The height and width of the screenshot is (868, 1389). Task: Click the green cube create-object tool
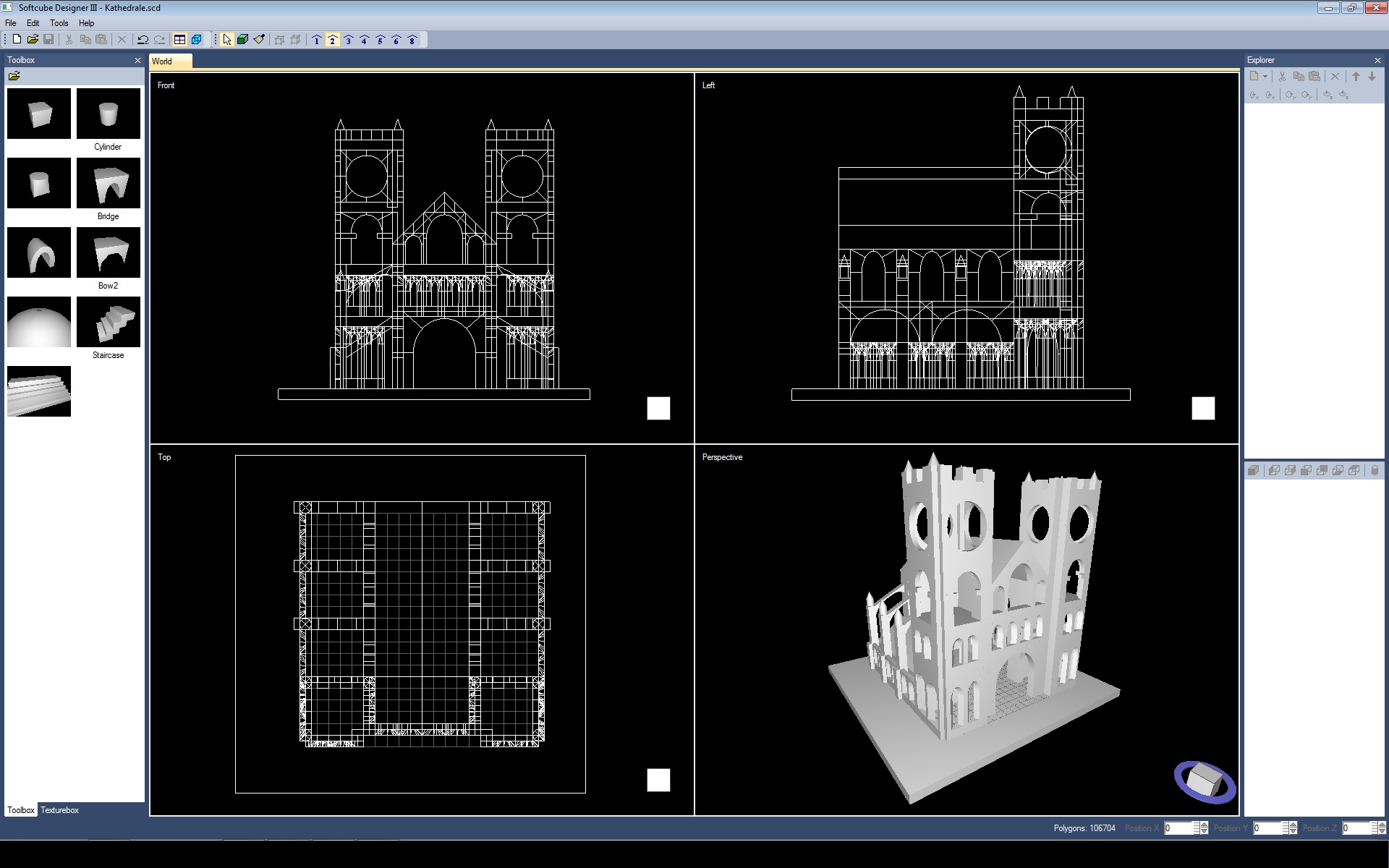point(243,40)
